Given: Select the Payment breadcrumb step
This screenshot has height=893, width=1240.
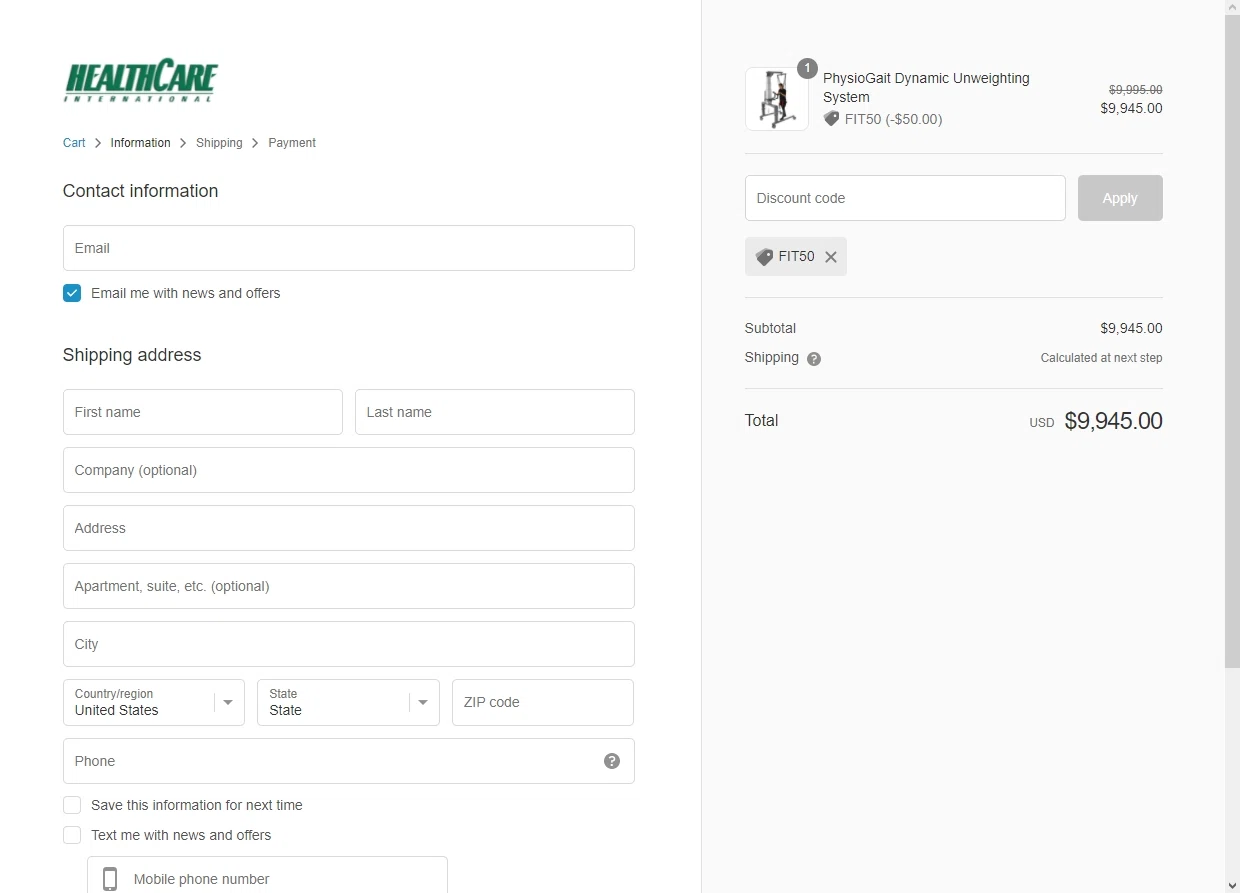Looking at the screenshot, I should point(292,143).
